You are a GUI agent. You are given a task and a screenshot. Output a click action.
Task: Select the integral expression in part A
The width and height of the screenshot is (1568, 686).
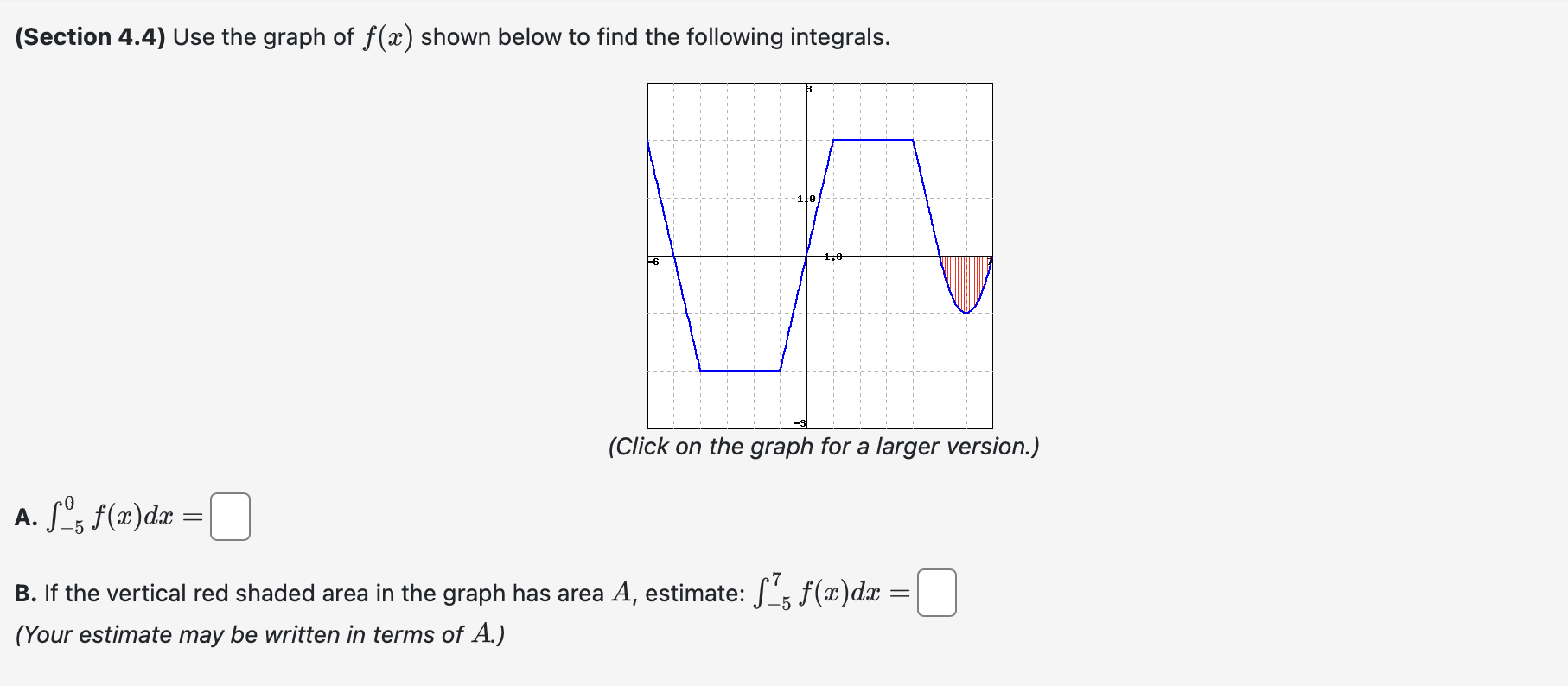pos(111,516)
